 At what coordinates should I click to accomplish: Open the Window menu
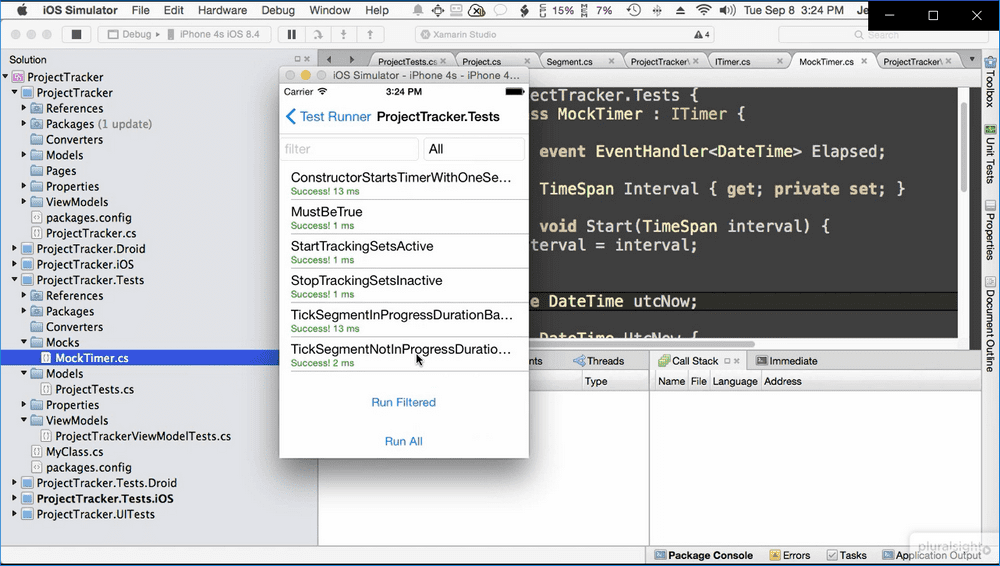point(330,10)
